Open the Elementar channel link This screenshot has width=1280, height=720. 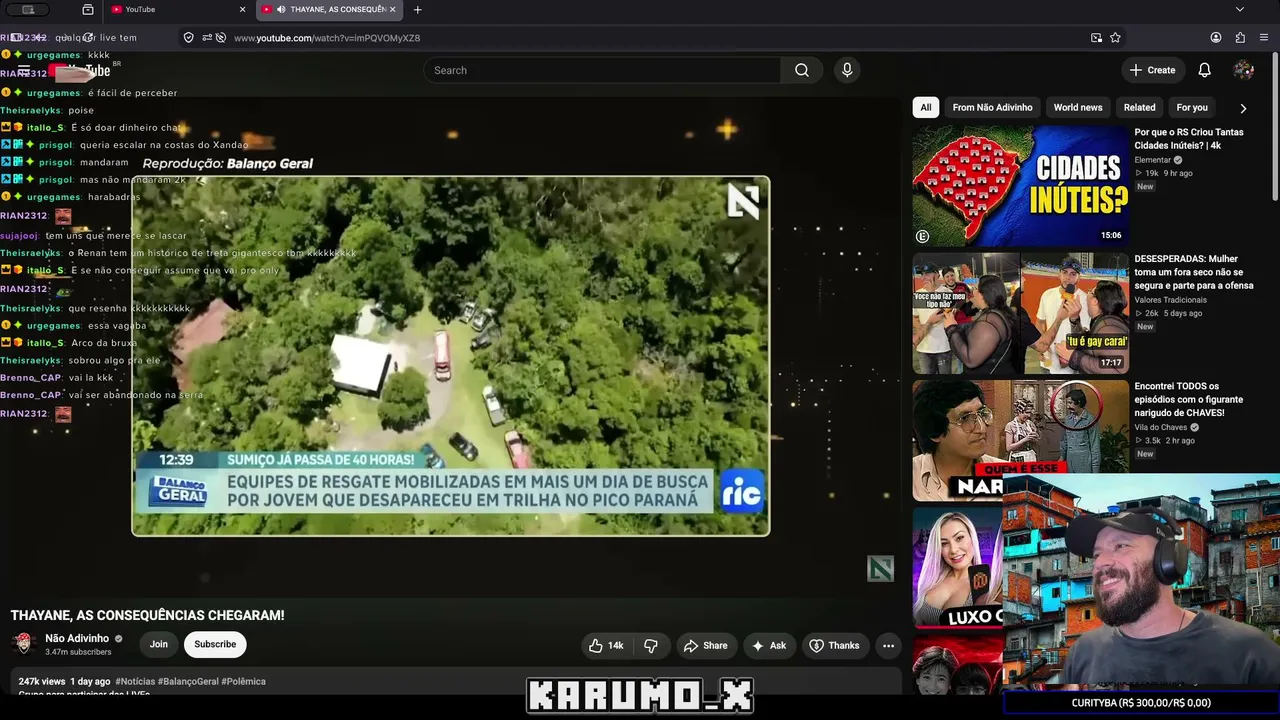[x=1152, y=160]
